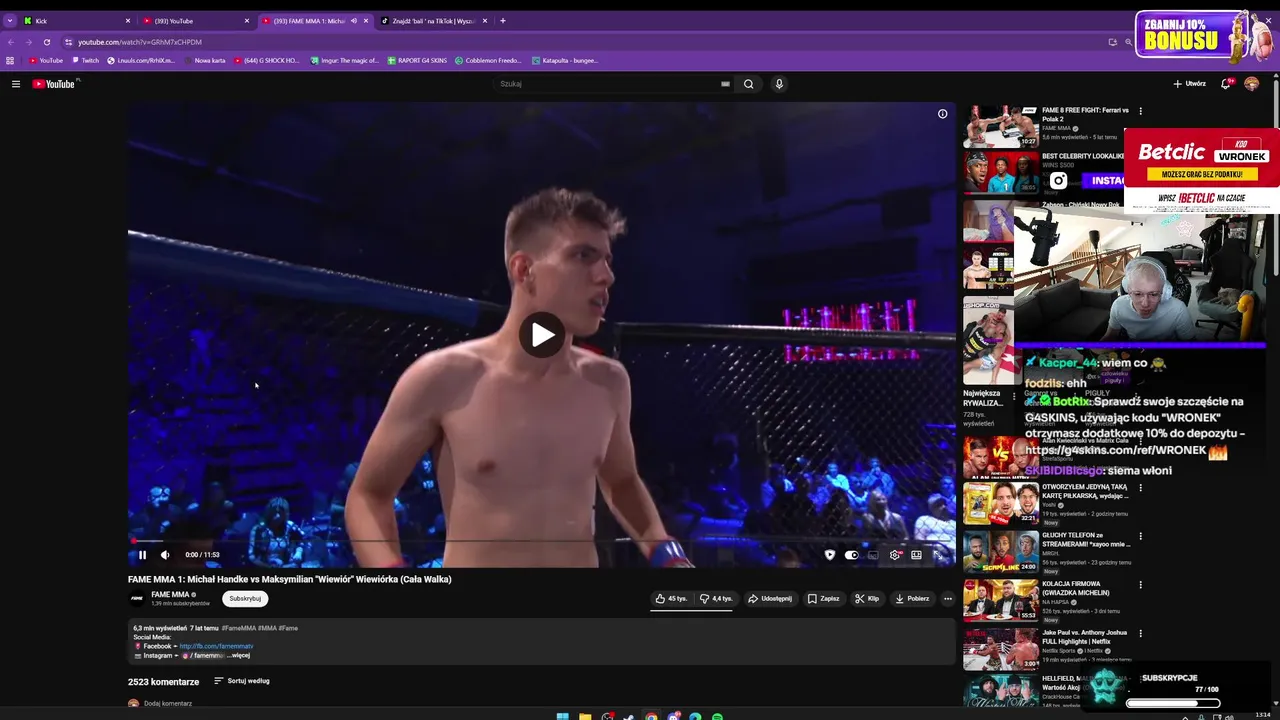Click the video info card icon
Image resolution: width=1280 pixels, height=720 pixels.
(942, 114)
